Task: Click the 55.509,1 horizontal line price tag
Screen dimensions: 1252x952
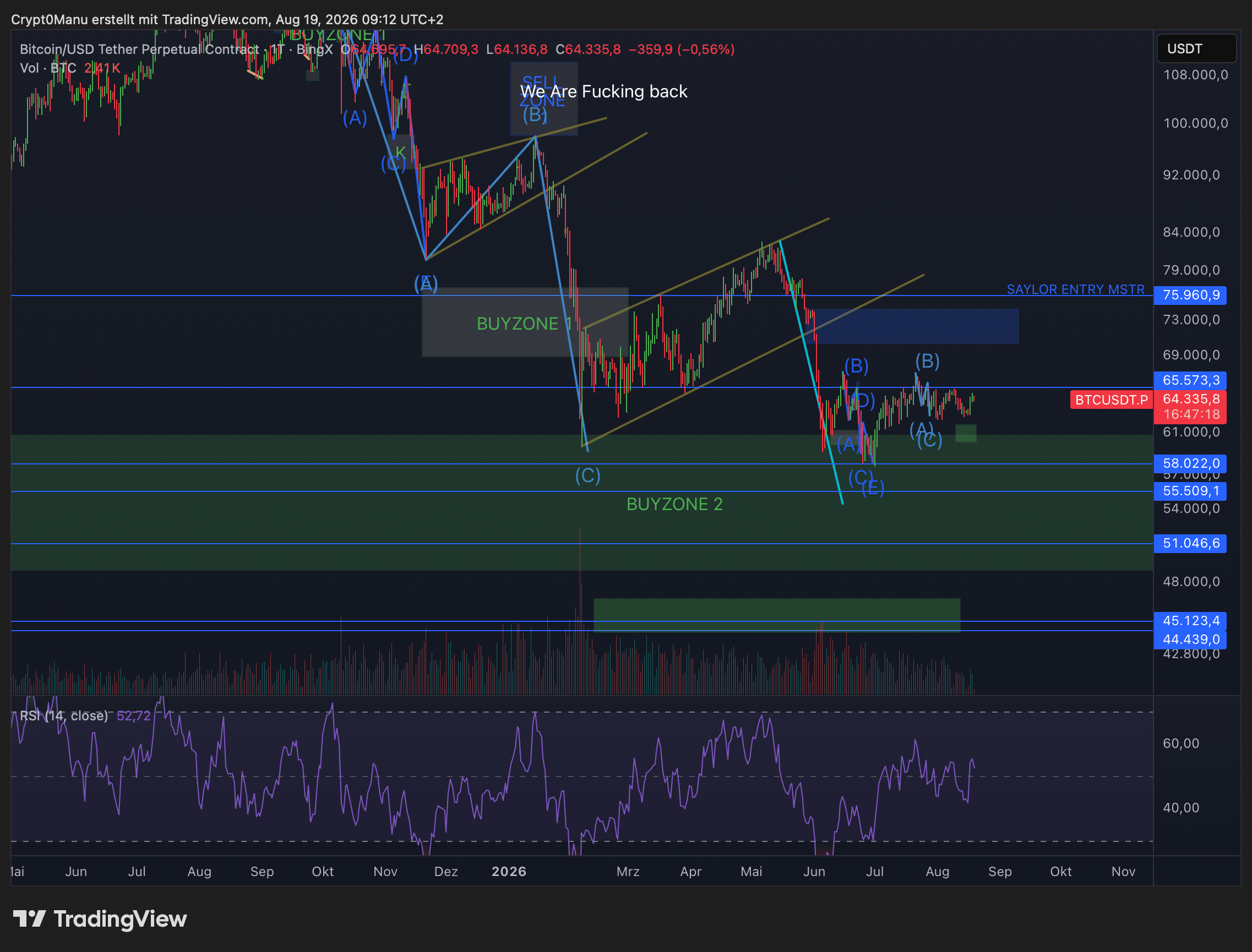Action: click(1190, 491)
